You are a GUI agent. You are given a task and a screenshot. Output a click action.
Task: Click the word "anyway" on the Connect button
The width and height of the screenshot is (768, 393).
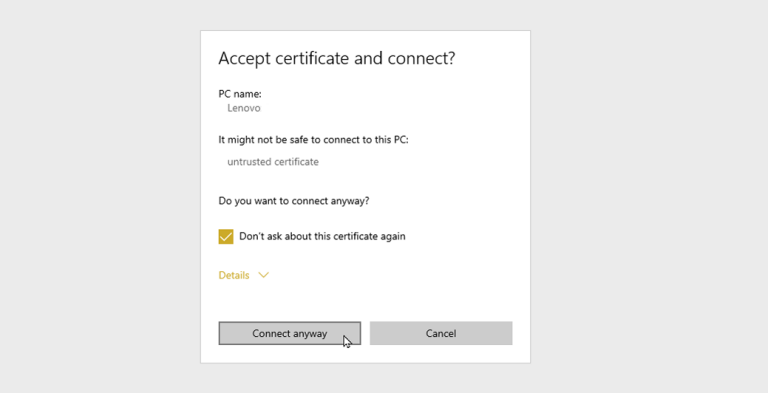click(310, 334)
